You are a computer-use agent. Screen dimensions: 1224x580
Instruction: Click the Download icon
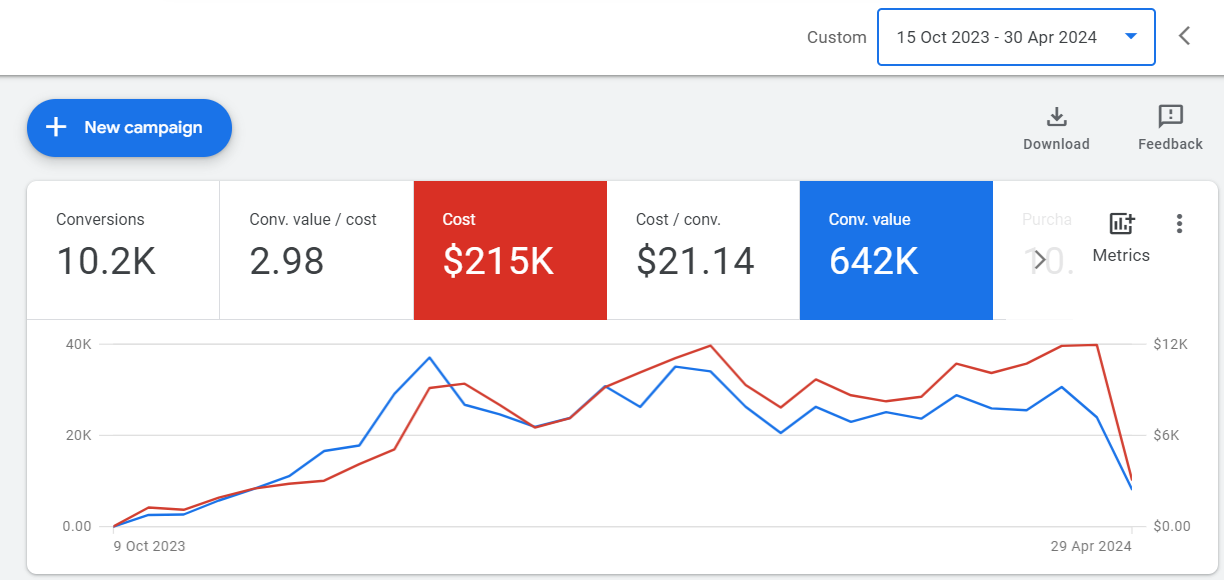pos(1056,117)
